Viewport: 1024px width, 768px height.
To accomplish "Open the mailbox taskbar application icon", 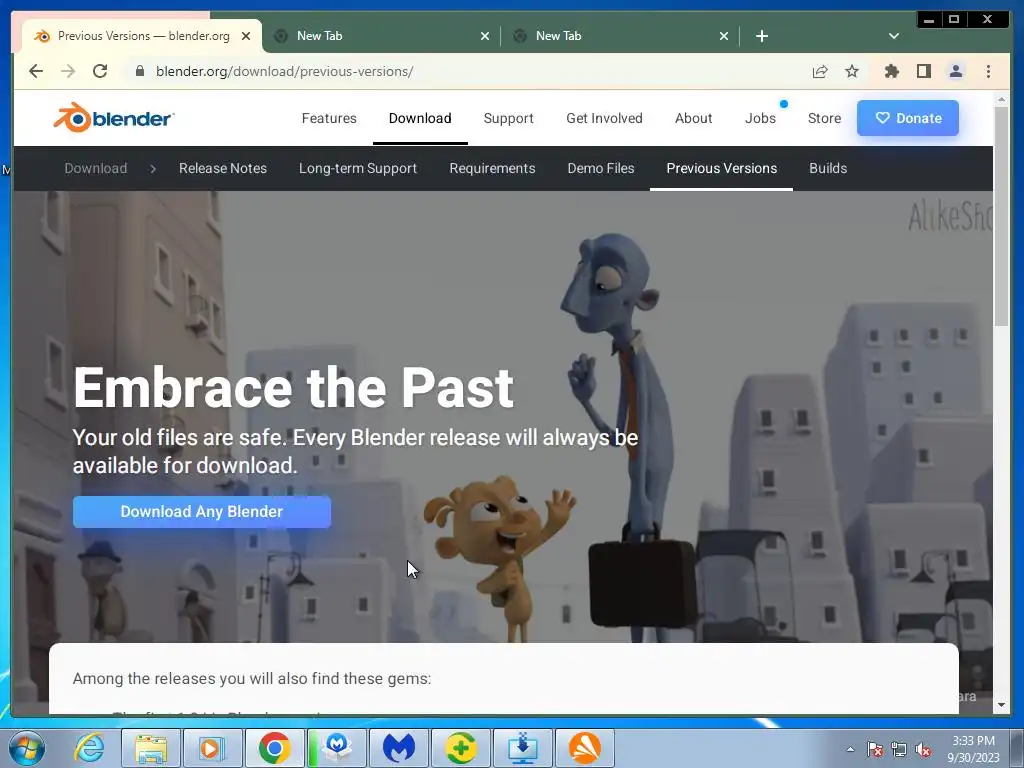I will (337, 748).
